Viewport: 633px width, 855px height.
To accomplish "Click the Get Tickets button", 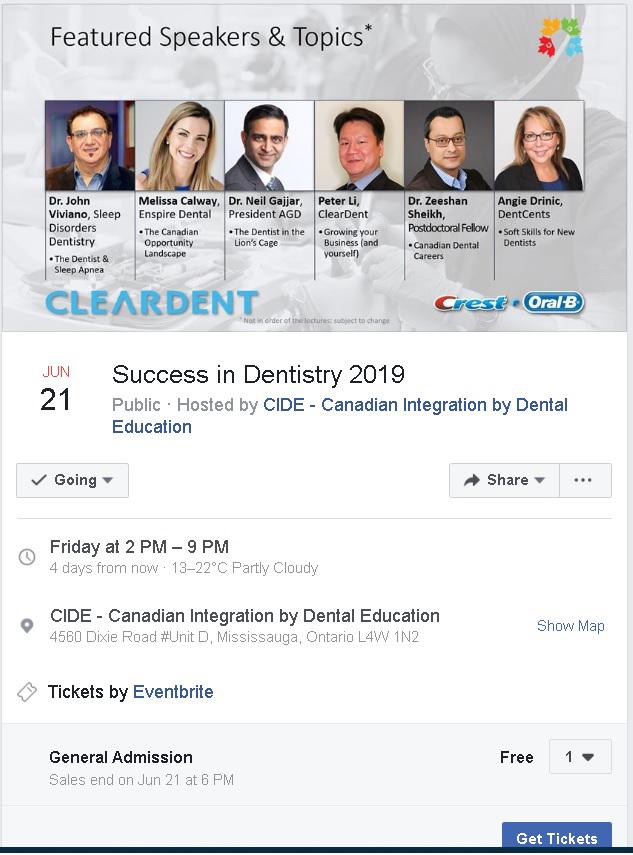I will coord(557,837).
